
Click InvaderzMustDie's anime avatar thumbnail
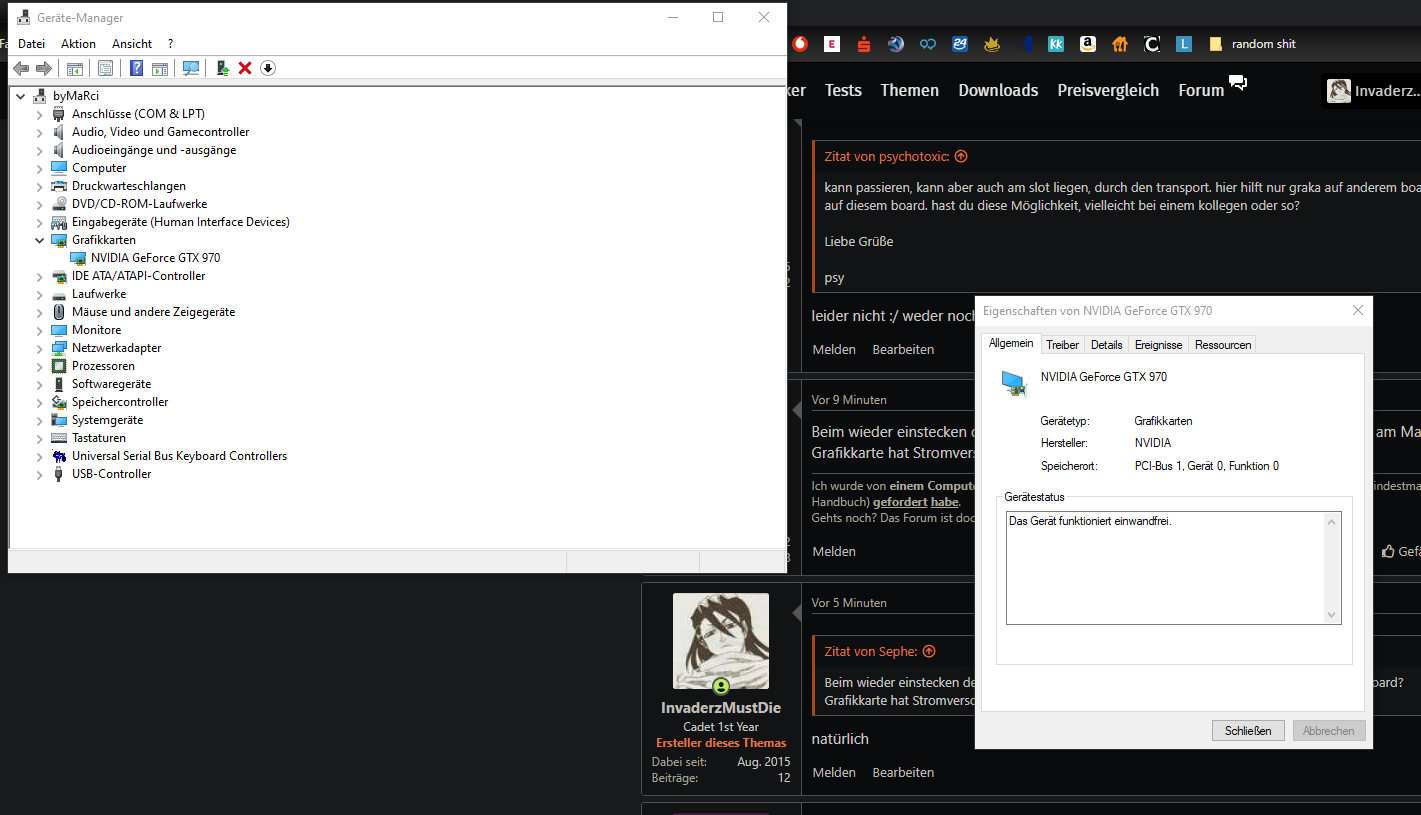[721, 641]
